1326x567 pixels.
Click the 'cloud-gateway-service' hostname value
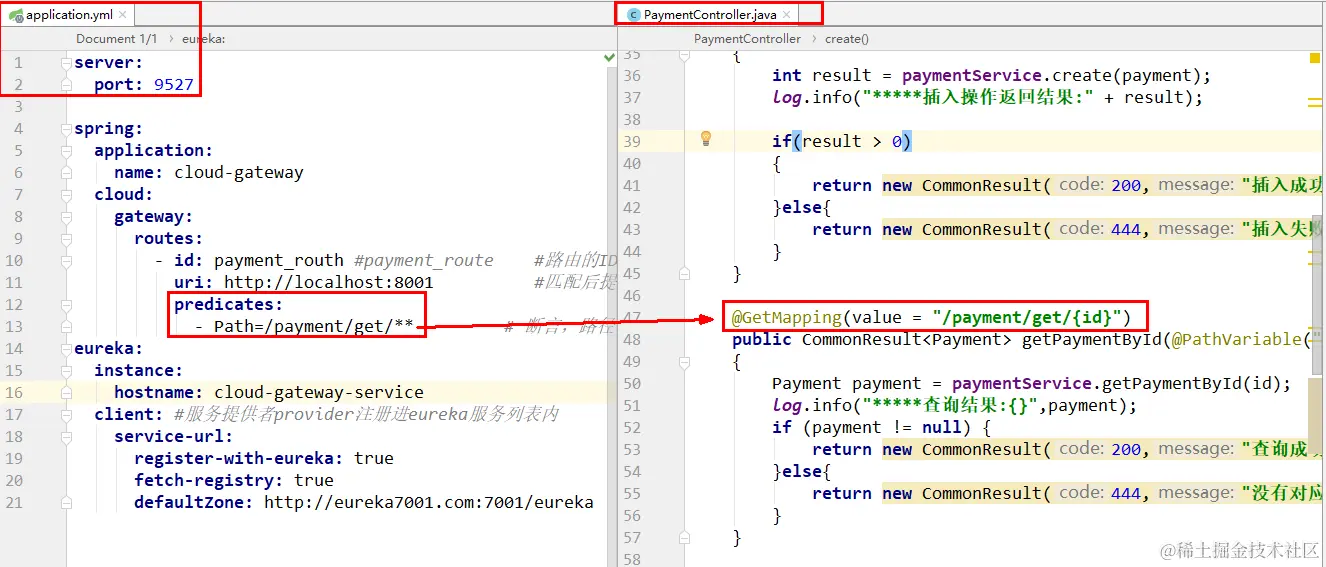click(x=319, y=392)
